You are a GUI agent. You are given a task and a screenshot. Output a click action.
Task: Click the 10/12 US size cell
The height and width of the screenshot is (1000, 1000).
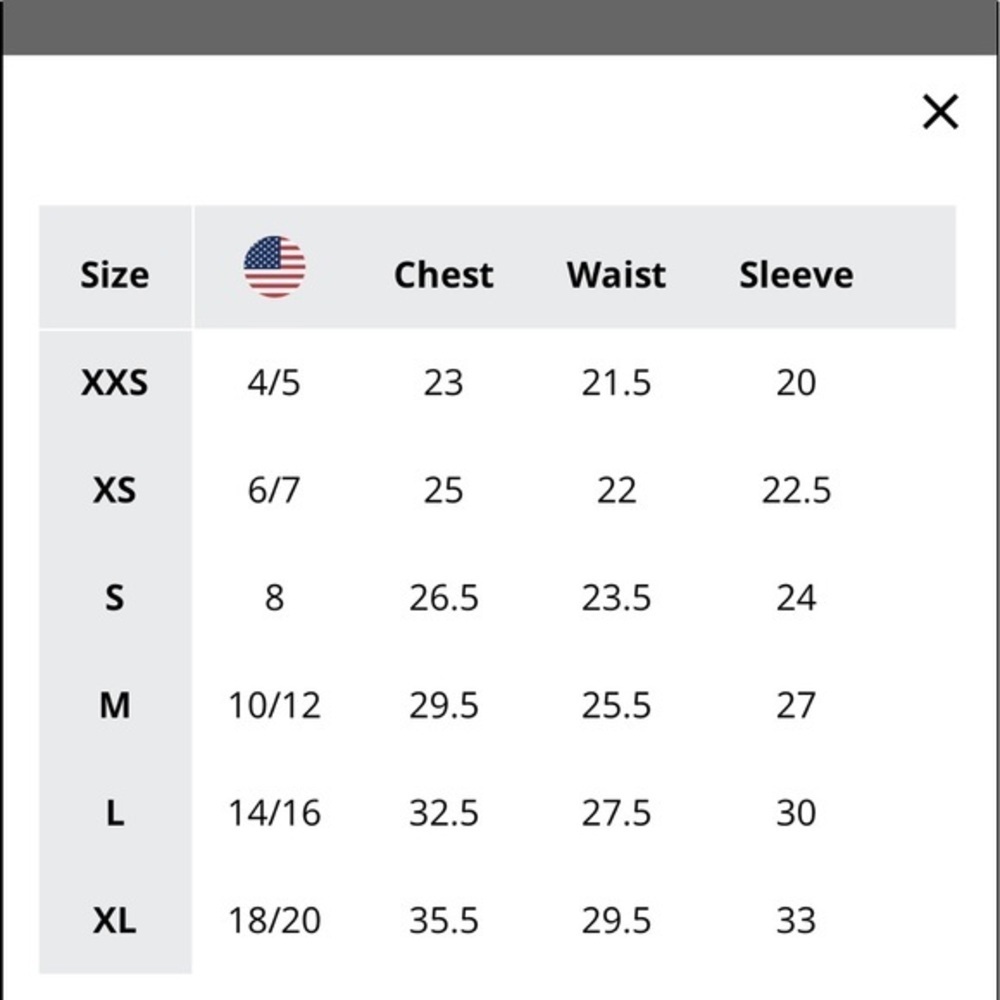coord(274,705)
